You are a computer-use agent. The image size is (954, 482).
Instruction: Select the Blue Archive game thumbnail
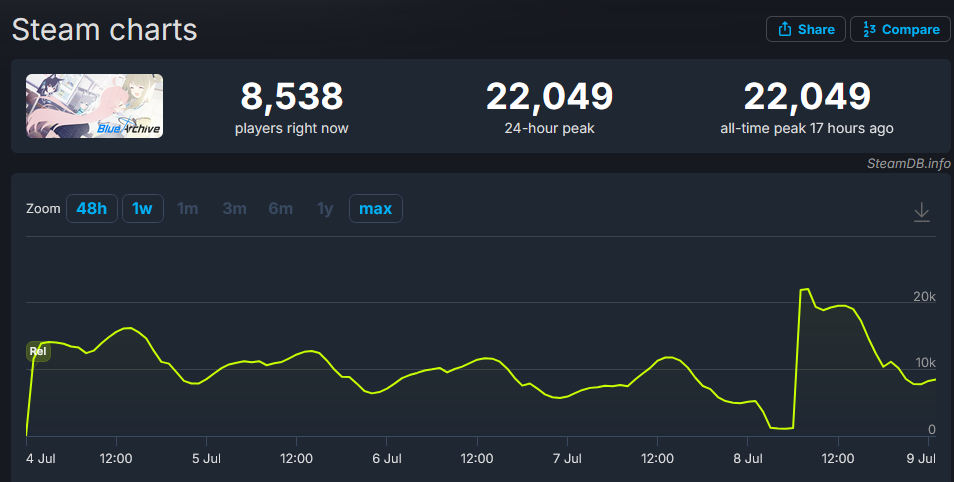(94, 106)
